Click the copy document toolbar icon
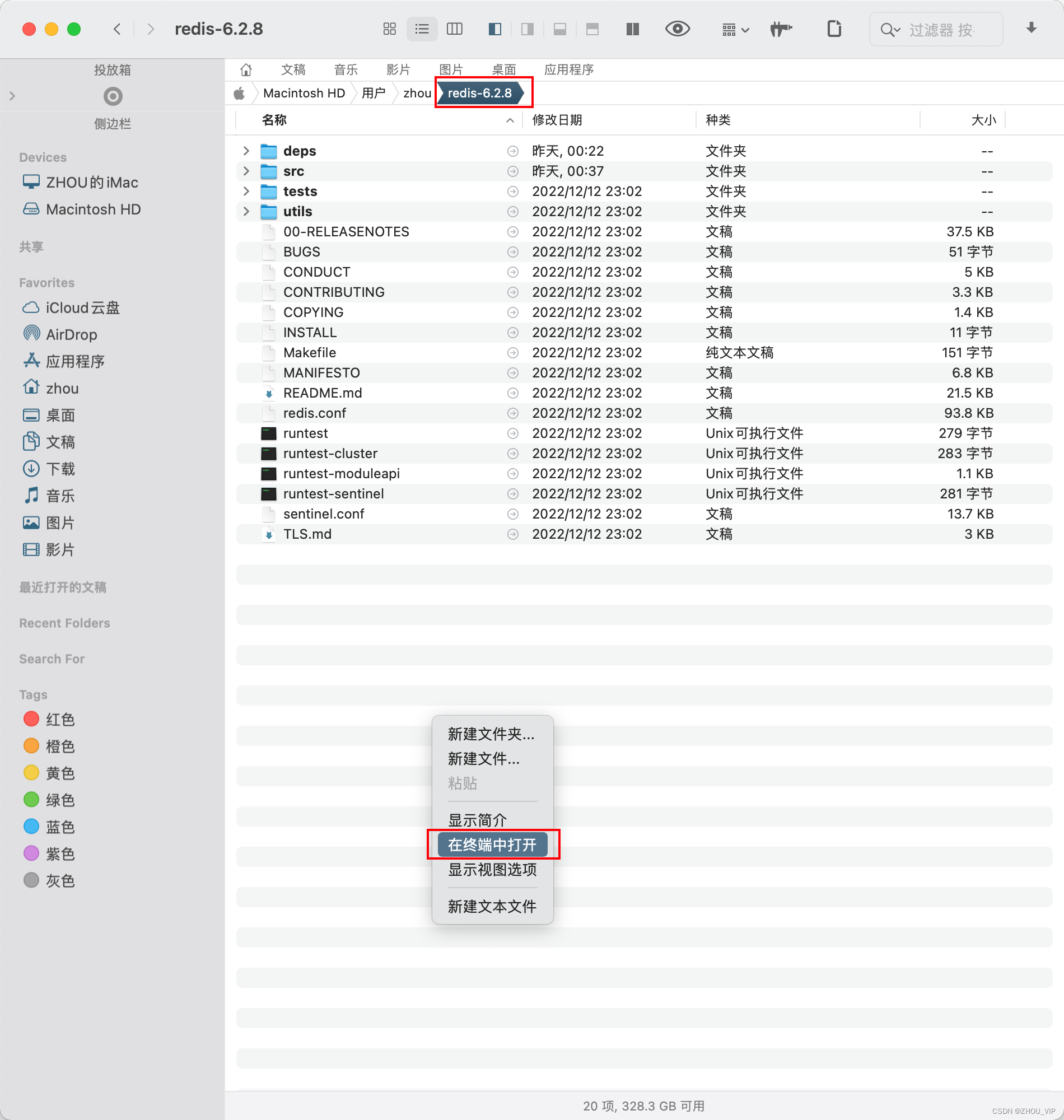This screenshot has width=1064, height=1120. tap(834, 29)
